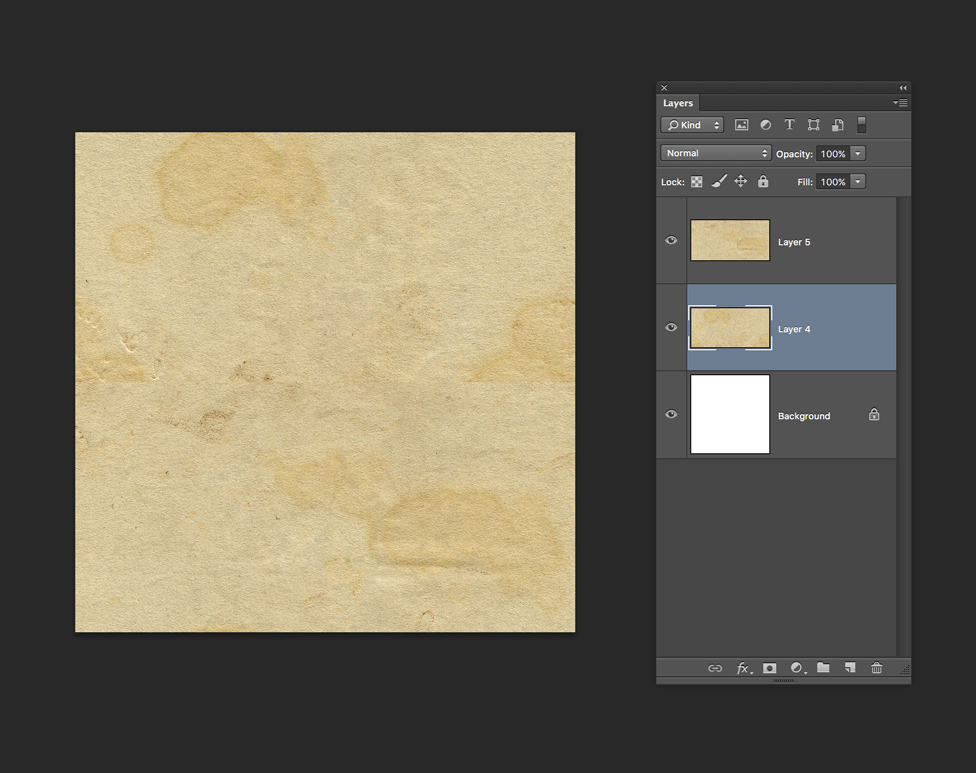
Task: Open the Fill slider dropdown arrow
Action: click(858, 181)
